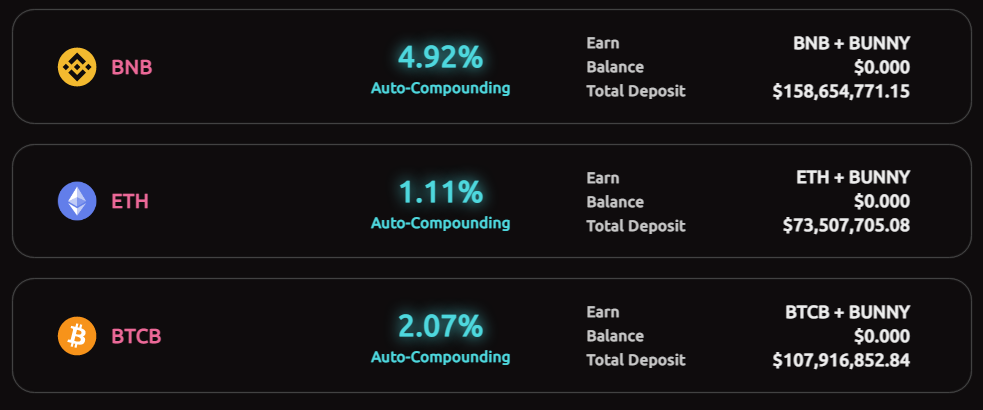The width and height of the screenshot is (983, 410).
Task: Click the 1.11% APY value
Action: [x=440, y=191]
